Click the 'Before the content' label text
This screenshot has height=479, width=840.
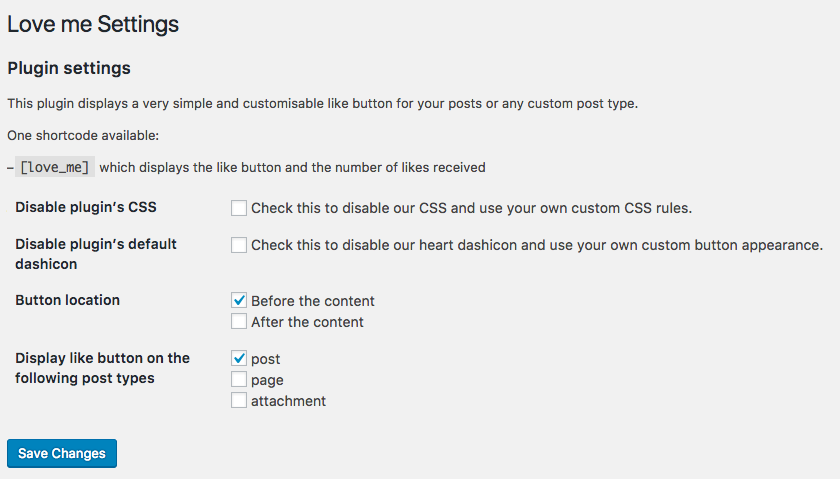point(312,301)
